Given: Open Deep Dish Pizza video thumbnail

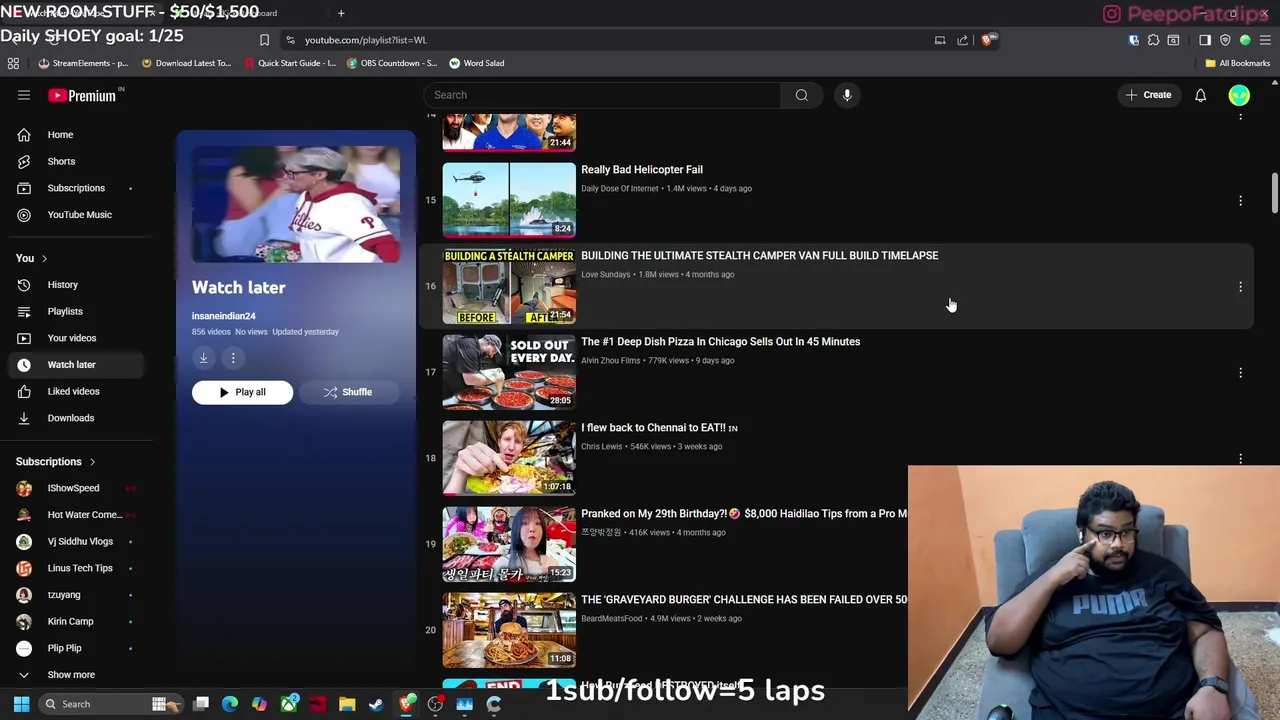Looking at the screenshot, I should tap(509, 372).
